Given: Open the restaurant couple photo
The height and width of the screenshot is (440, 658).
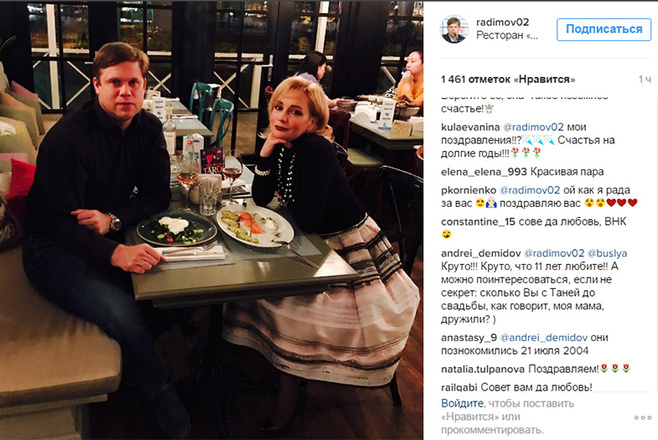Looking at the screenshot, I should (x=212, y=221).
